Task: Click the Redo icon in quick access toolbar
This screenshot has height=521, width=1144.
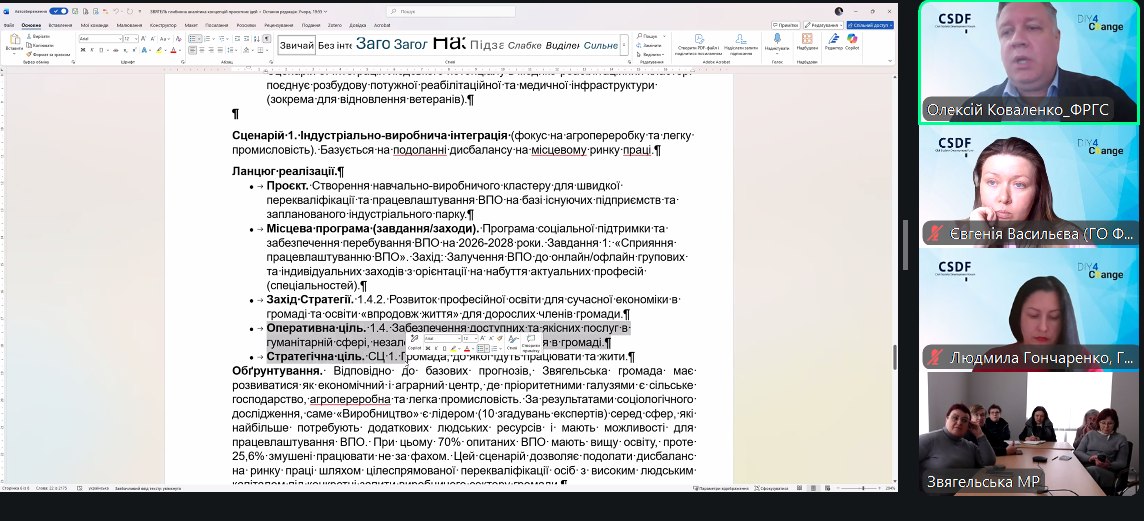Action: pyautogui.click(x=130, y=12)
